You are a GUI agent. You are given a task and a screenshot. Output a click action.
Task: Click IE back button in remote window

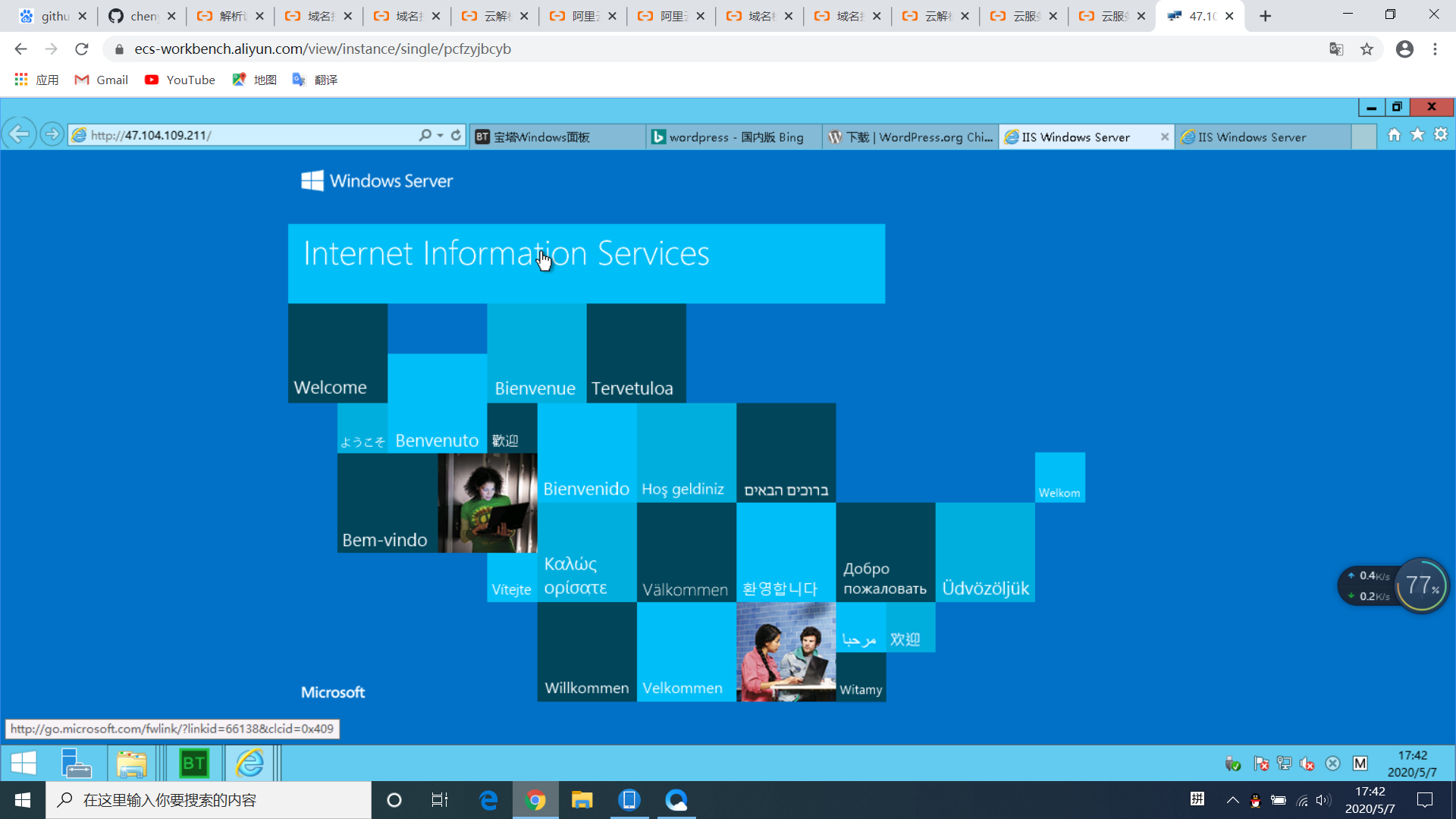19,135
